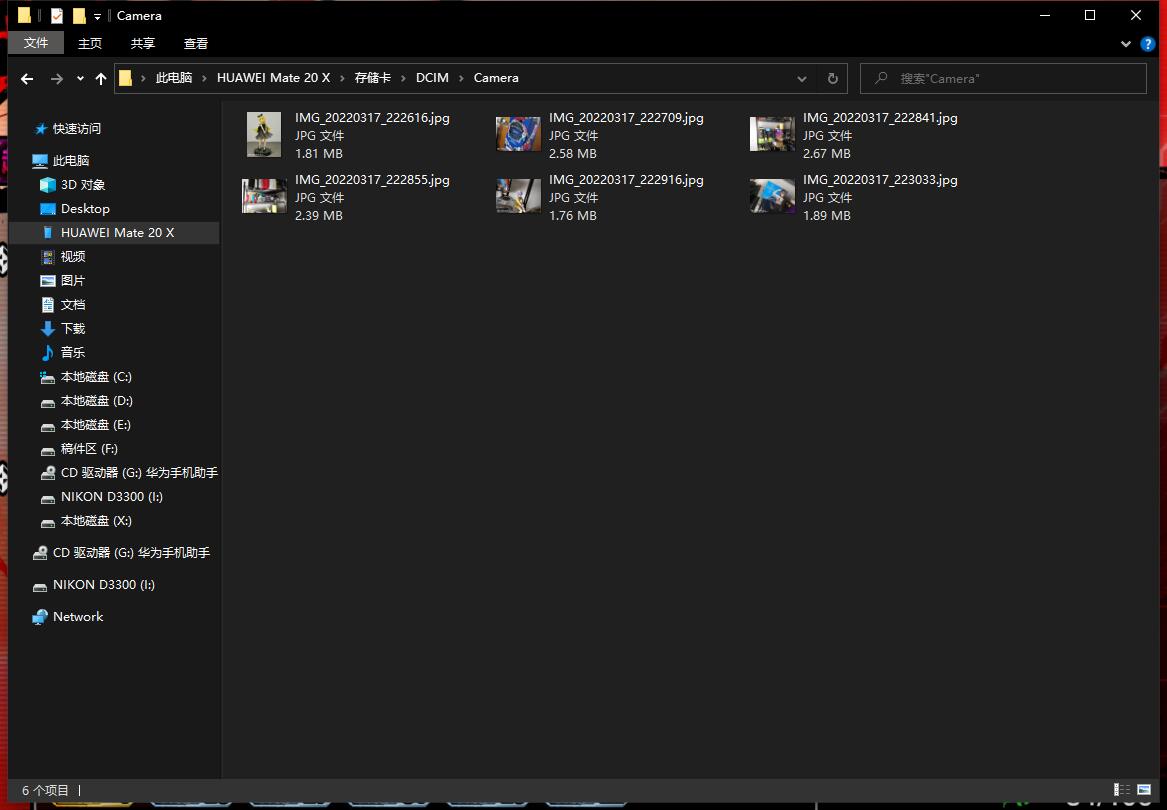Switch to the 主页 ribbon tab
This screenshot has height=810, width=1167.
pos(90,43)
